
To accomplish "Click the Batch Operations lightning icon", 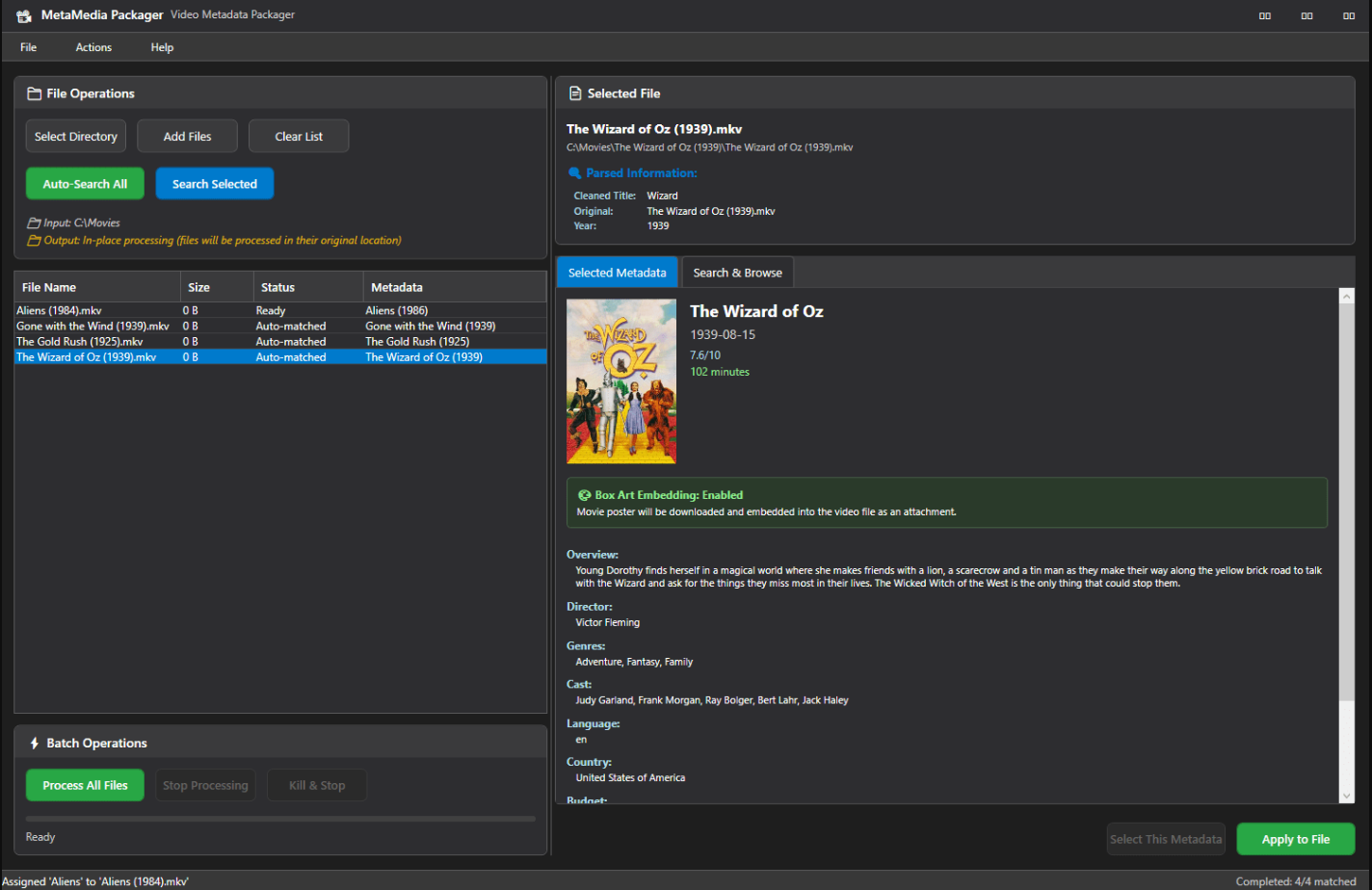I will point(35,744).
